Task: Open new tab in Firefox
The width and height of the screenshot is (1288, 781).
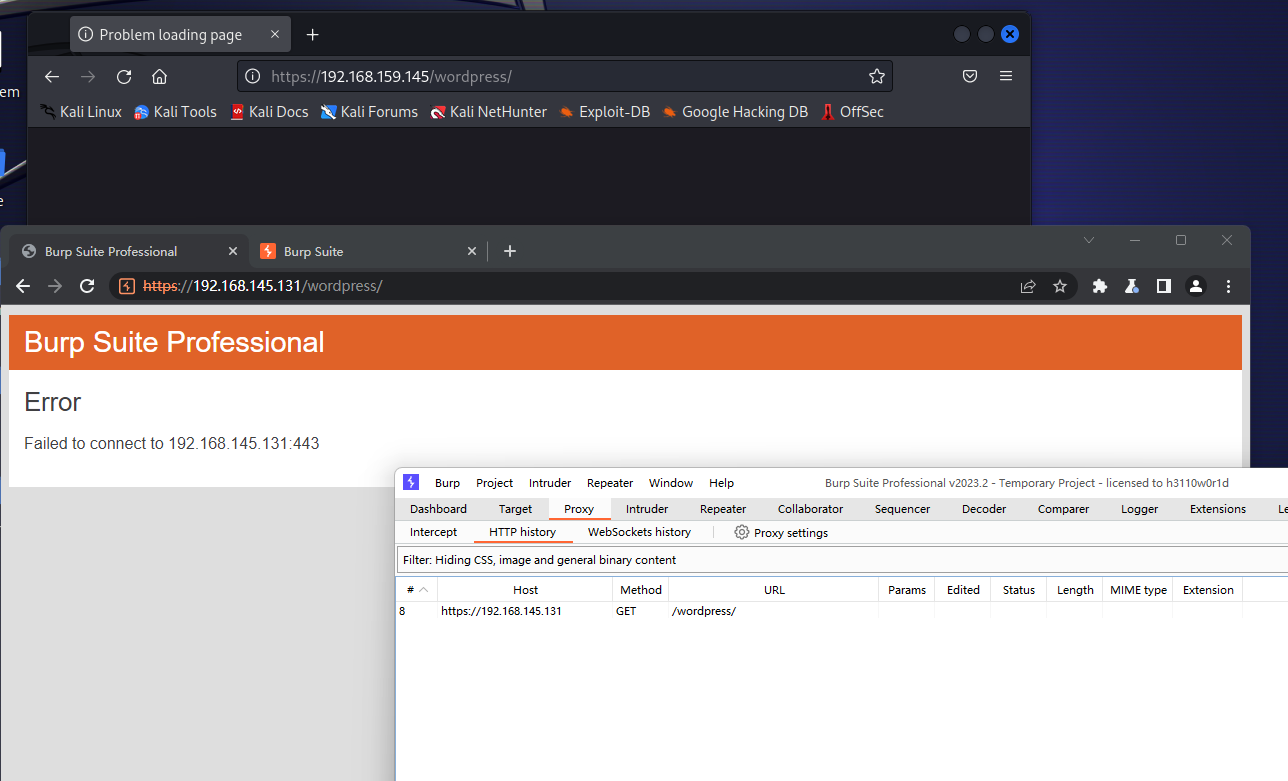Action: (312, 35)
